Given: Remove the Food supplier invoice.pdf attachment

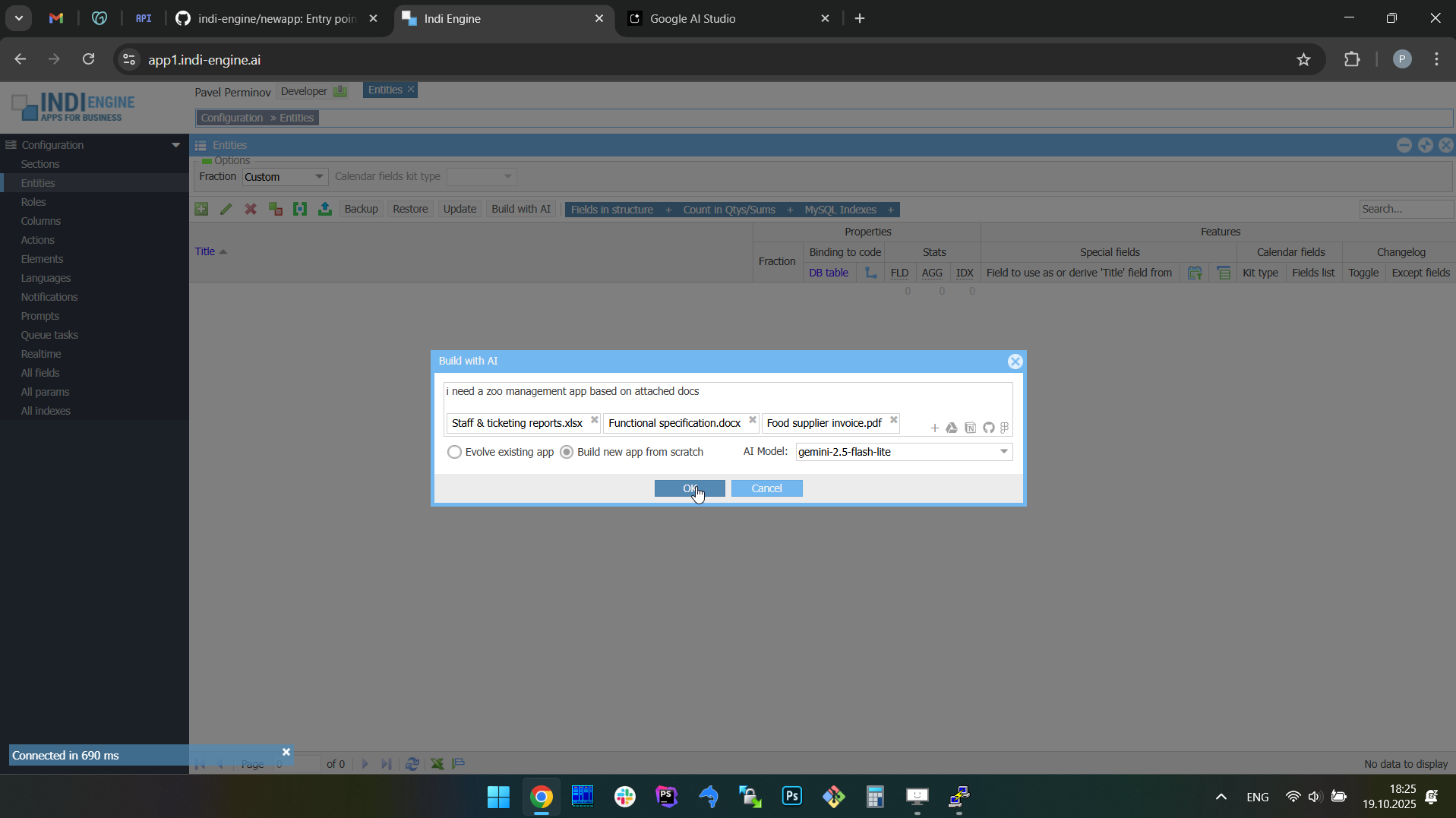Looking at the screenshot, I should (894, 421).
